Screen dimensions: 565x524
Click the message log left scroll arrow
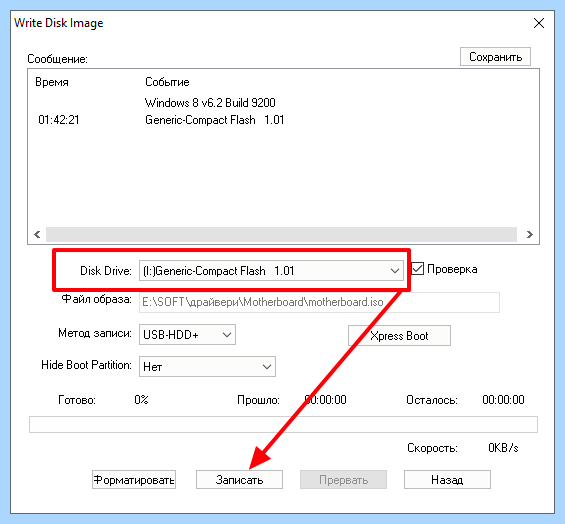click(x=37, y=235)
